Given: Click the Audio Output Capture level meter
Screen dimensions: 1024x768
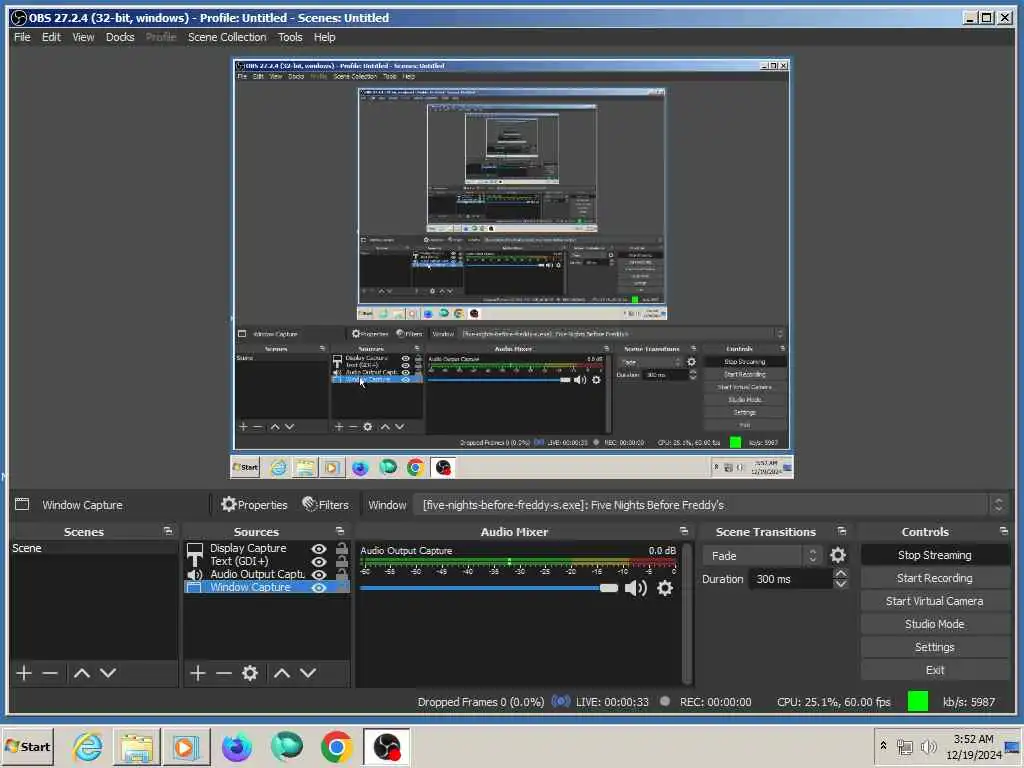Looking at the screenshot, I should [x=519, y=562].
